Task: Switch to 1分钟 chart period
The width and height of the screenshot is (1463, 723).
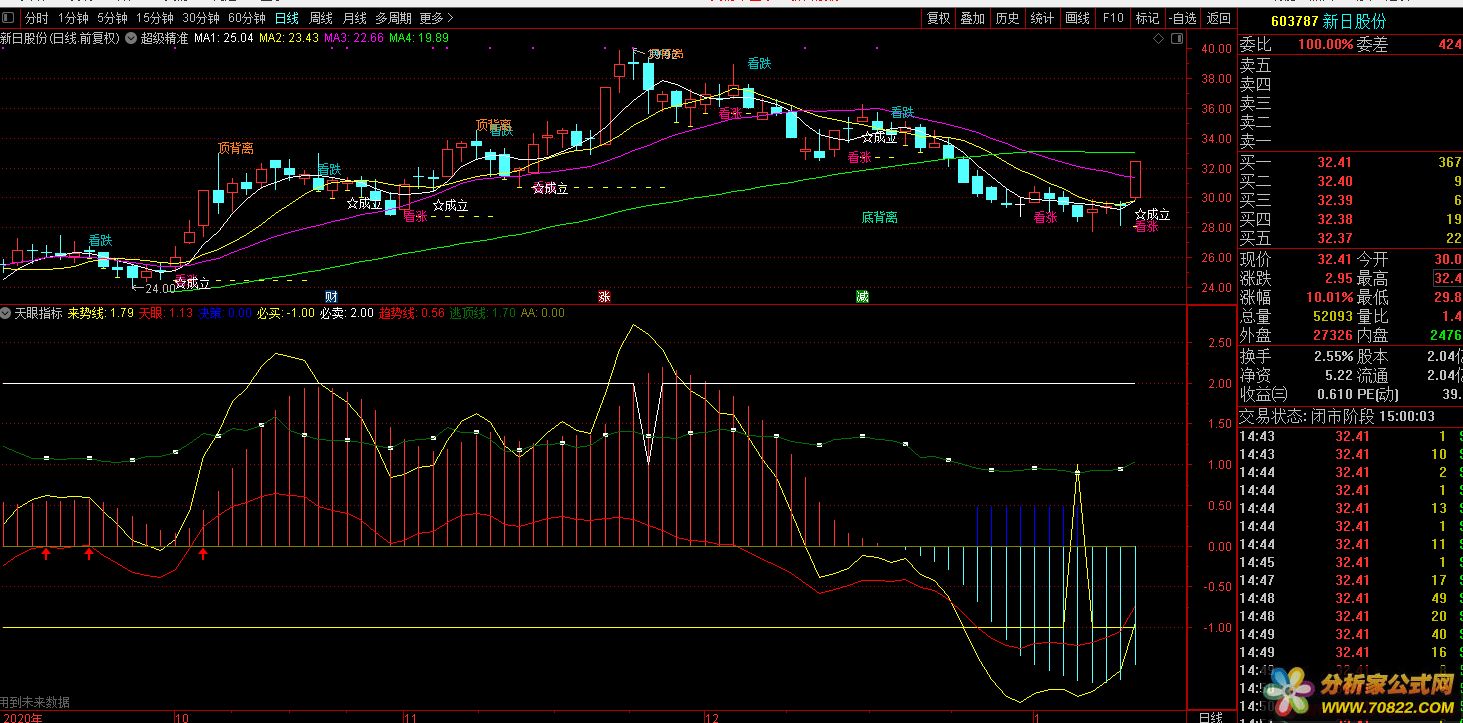Action: pos(73,17)
